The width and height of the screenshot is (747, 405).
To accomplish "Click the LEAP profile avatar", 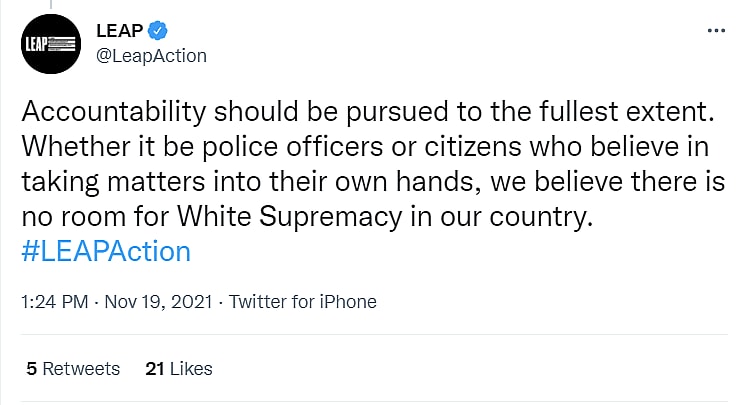I will coord(50,43).
